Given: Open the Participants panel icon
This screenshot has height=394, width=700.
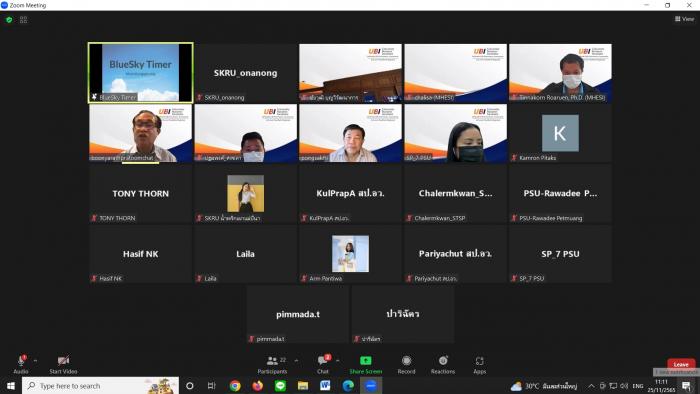Looking at the screenshot, I should pos(272,361).
